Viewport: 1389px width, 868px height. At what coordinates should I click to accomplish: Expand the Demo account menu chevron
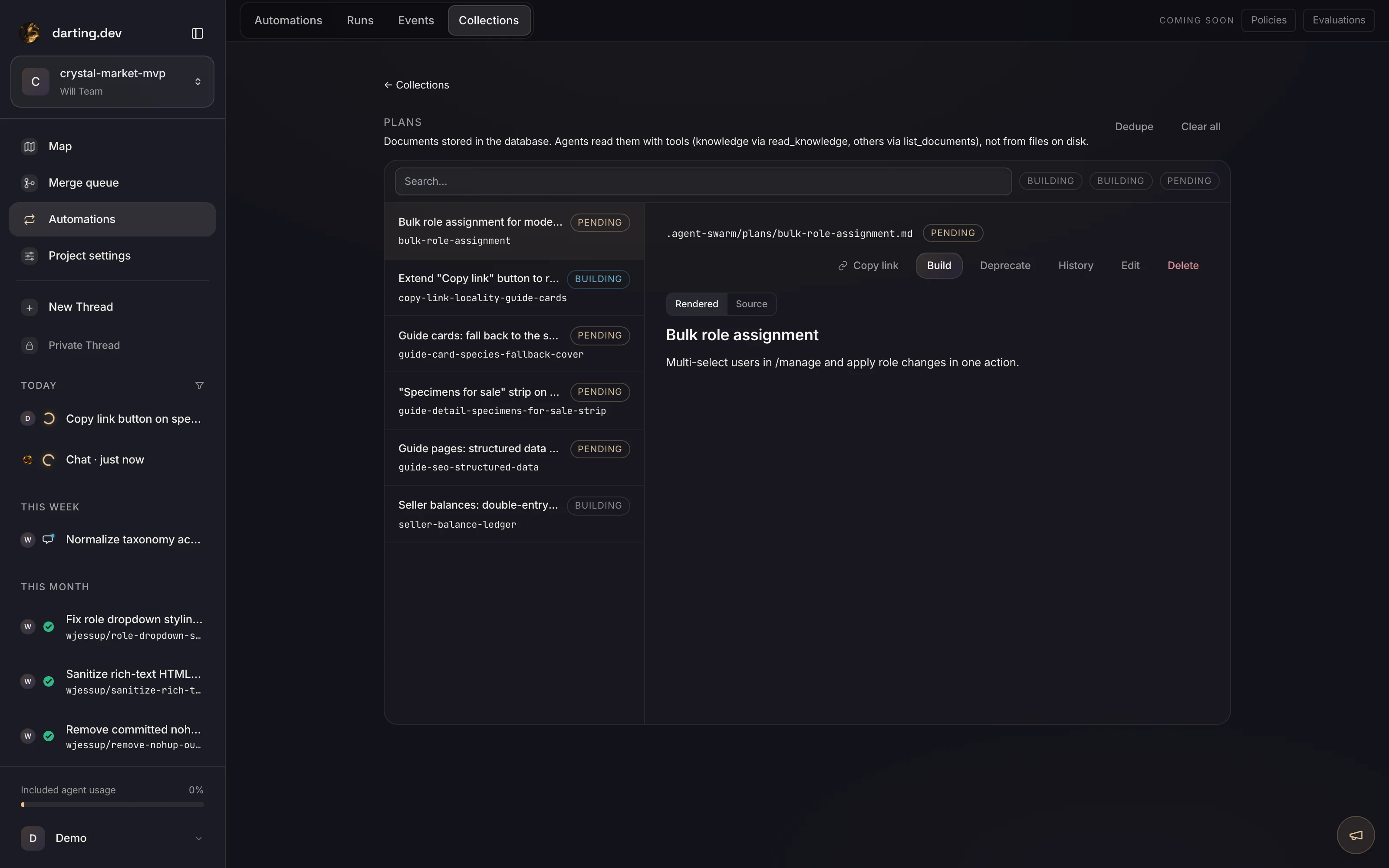[x=199, y=838]
